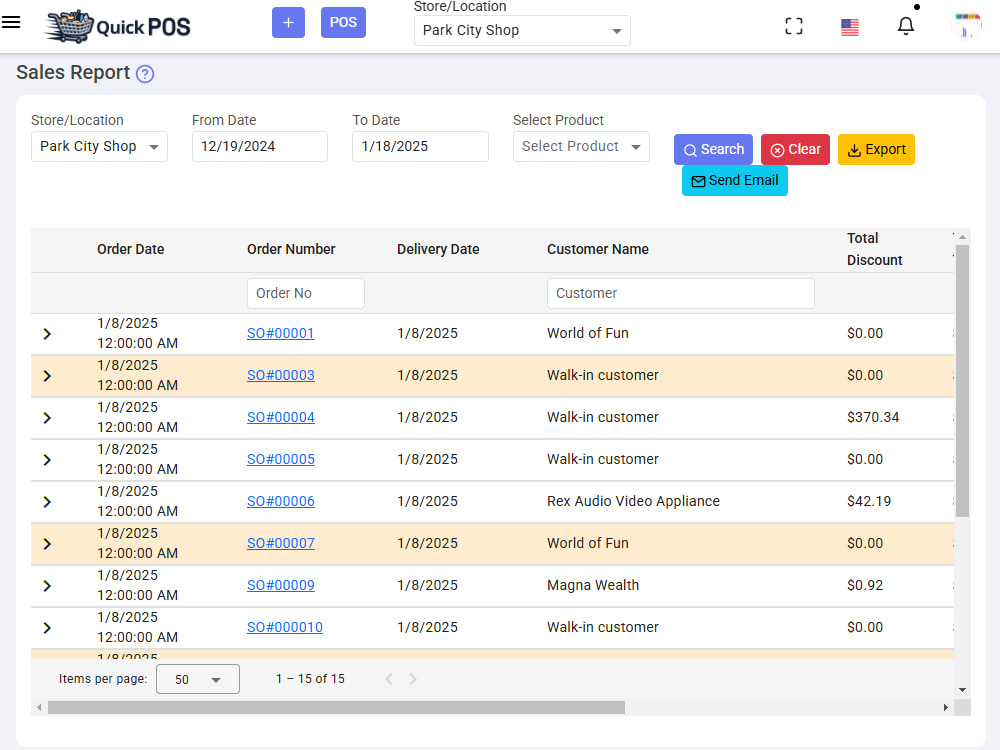Open the hamburger navigation menu
Image resolution: width=1000 pixels, height=750 pixels.
point(11,22)
